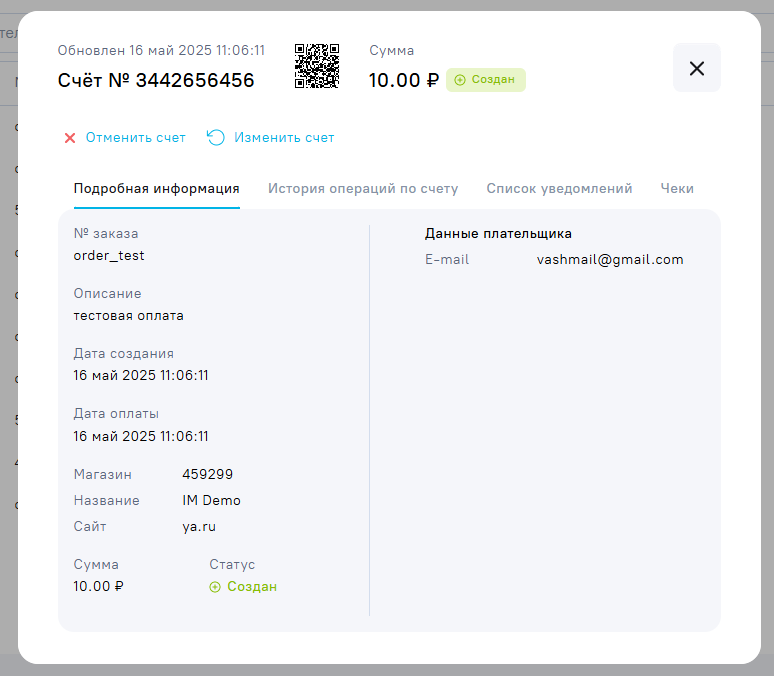The image size is (774, 676).
Task: Click the 'E-mail' label
Action: point(447,260)
